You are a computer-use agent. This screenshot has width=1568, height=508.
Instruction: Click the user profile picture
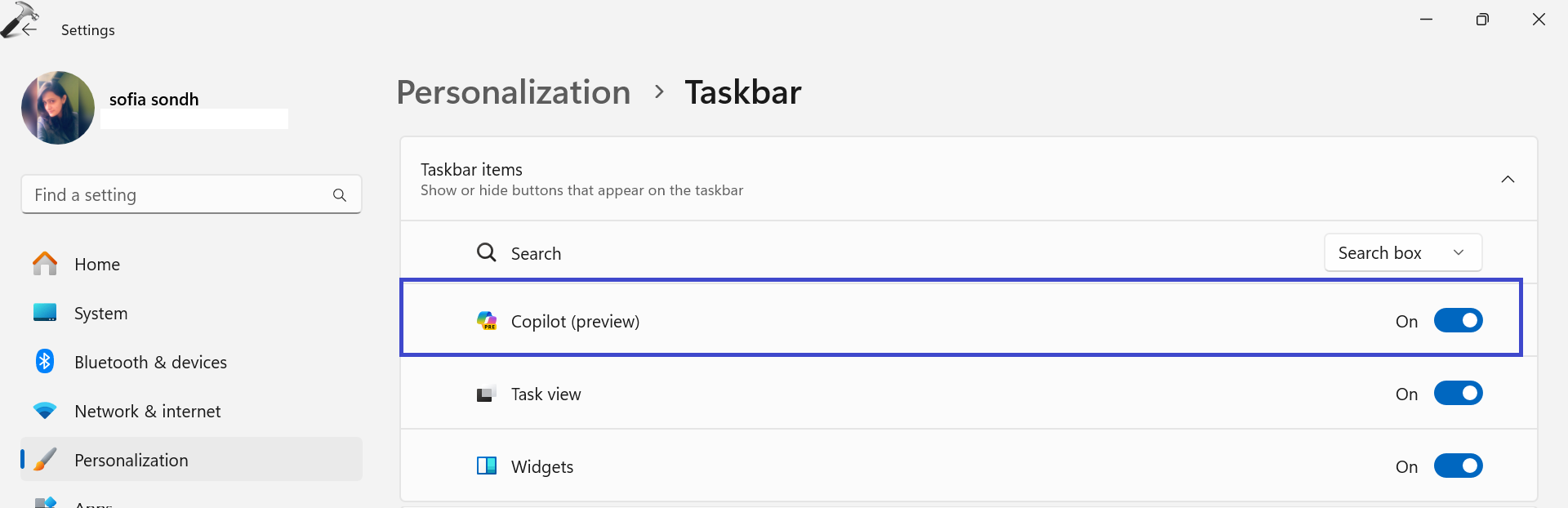click(x=58, y=108)
